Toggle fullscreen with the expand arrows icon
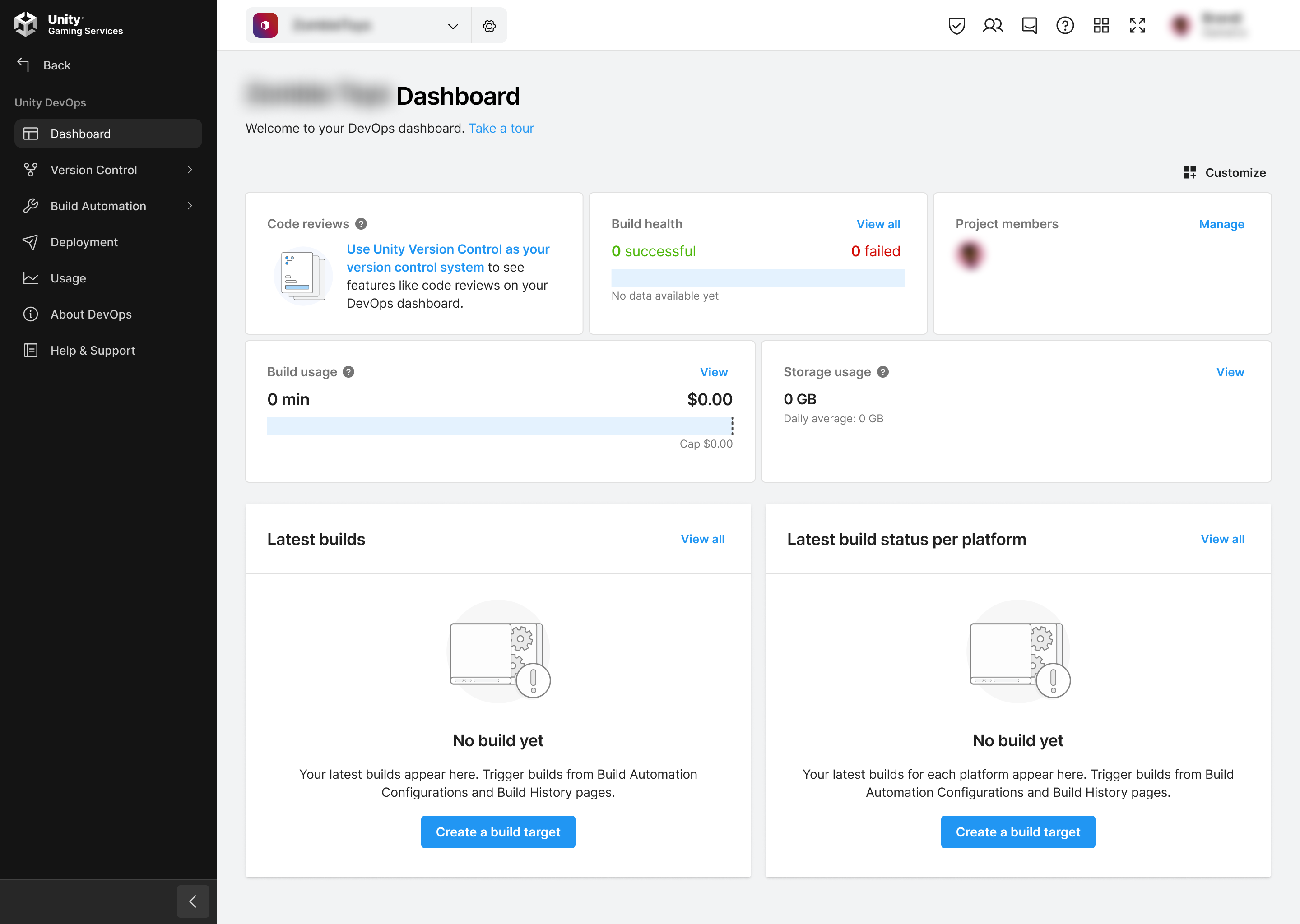 pos(1137,26)
